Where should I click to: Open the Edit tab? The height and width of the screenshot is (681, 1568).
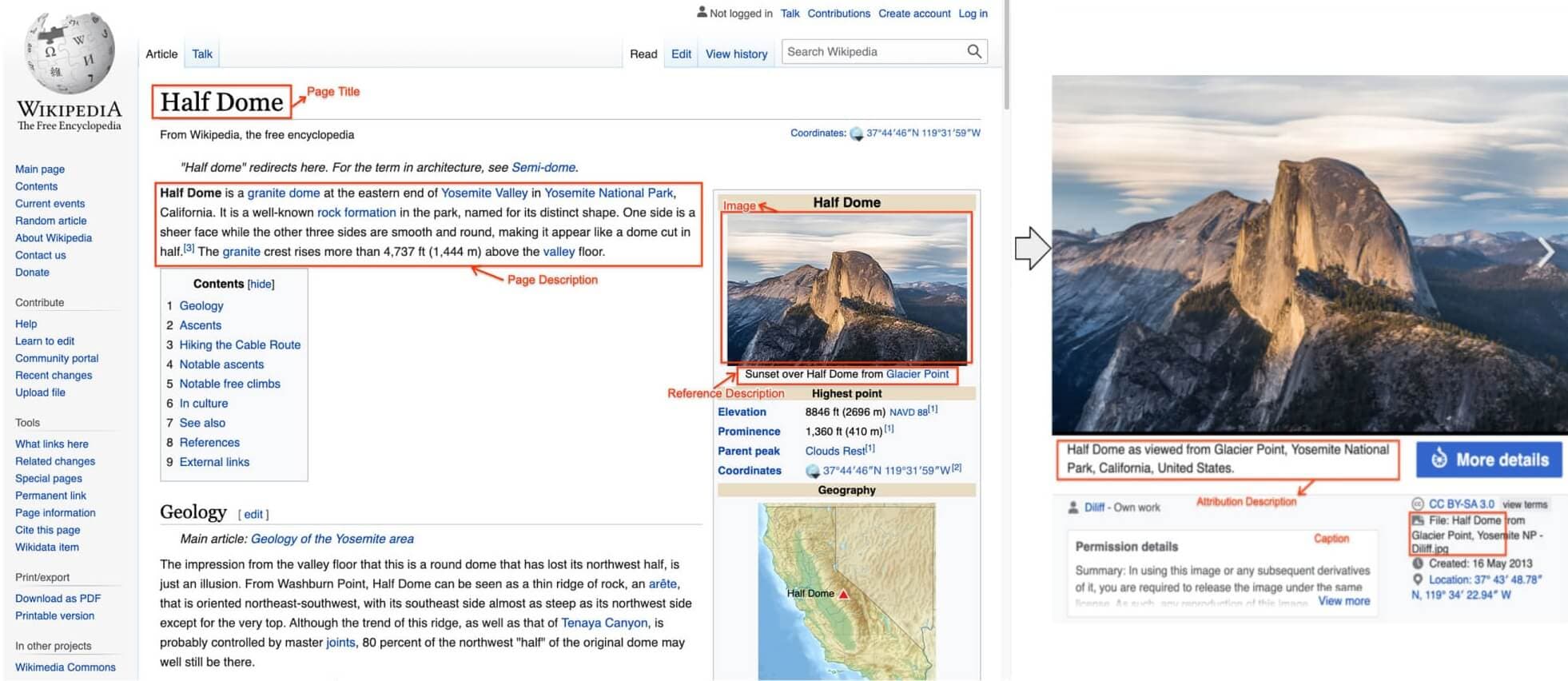(x=681, y=54)
